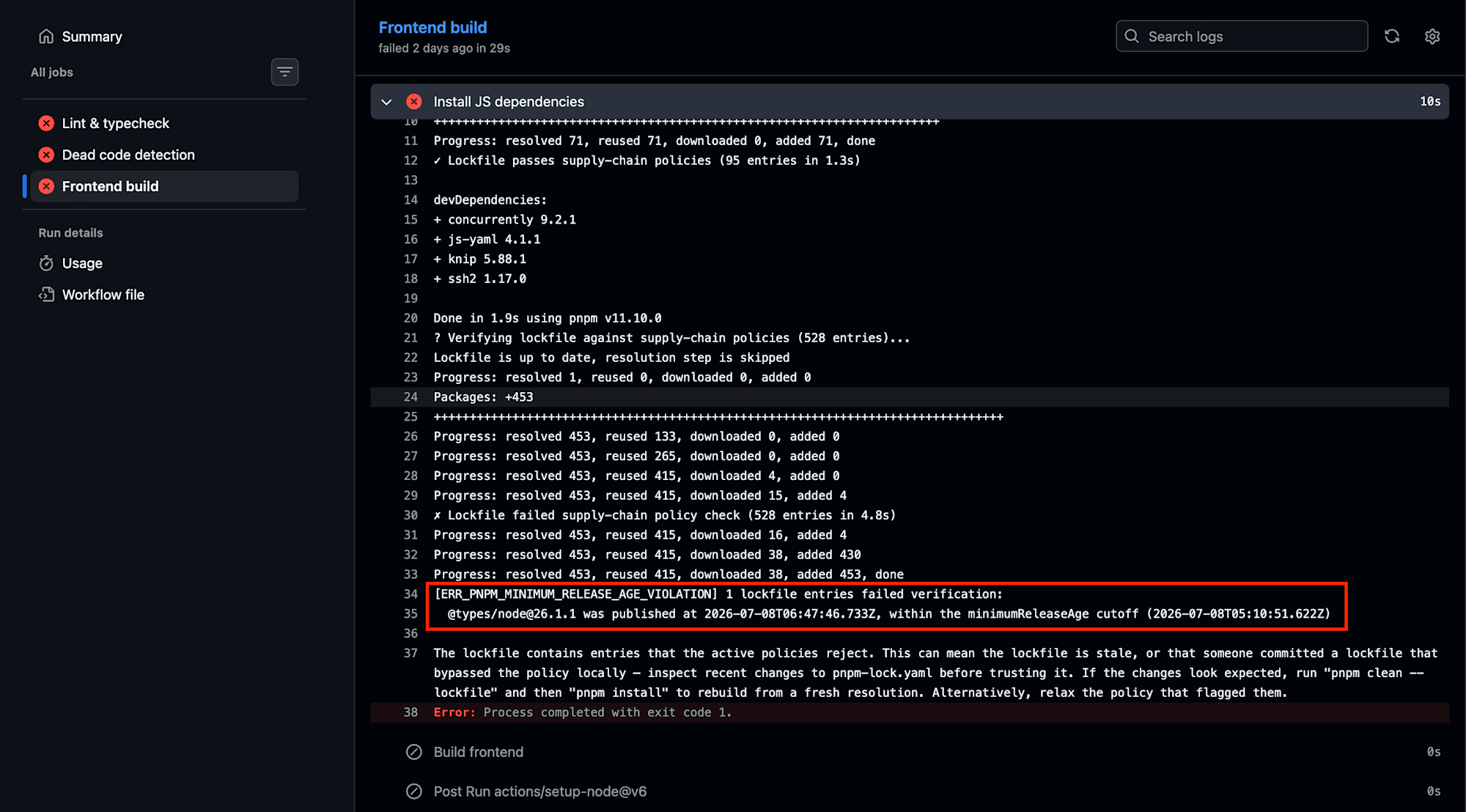Click red failure icon on Install JS dependencies
Viewport: 1466px width, 812px height.
pyautogui.click(x=414, y=101)
